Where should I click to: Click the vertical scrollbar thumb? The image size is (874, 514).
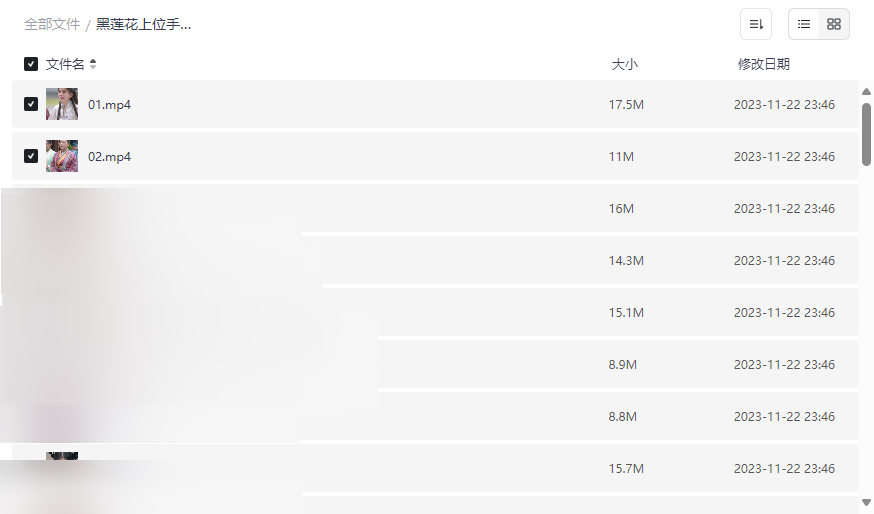(x=866, y=133)
